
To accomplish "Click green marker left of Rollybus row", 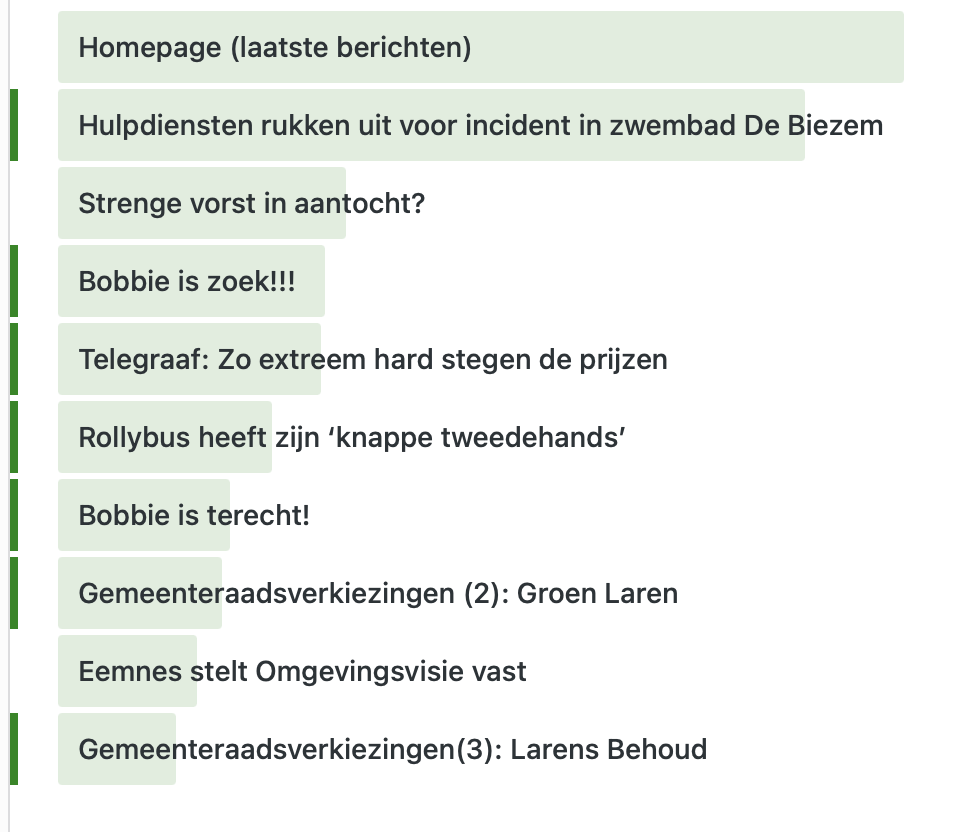I will [14, 437].
